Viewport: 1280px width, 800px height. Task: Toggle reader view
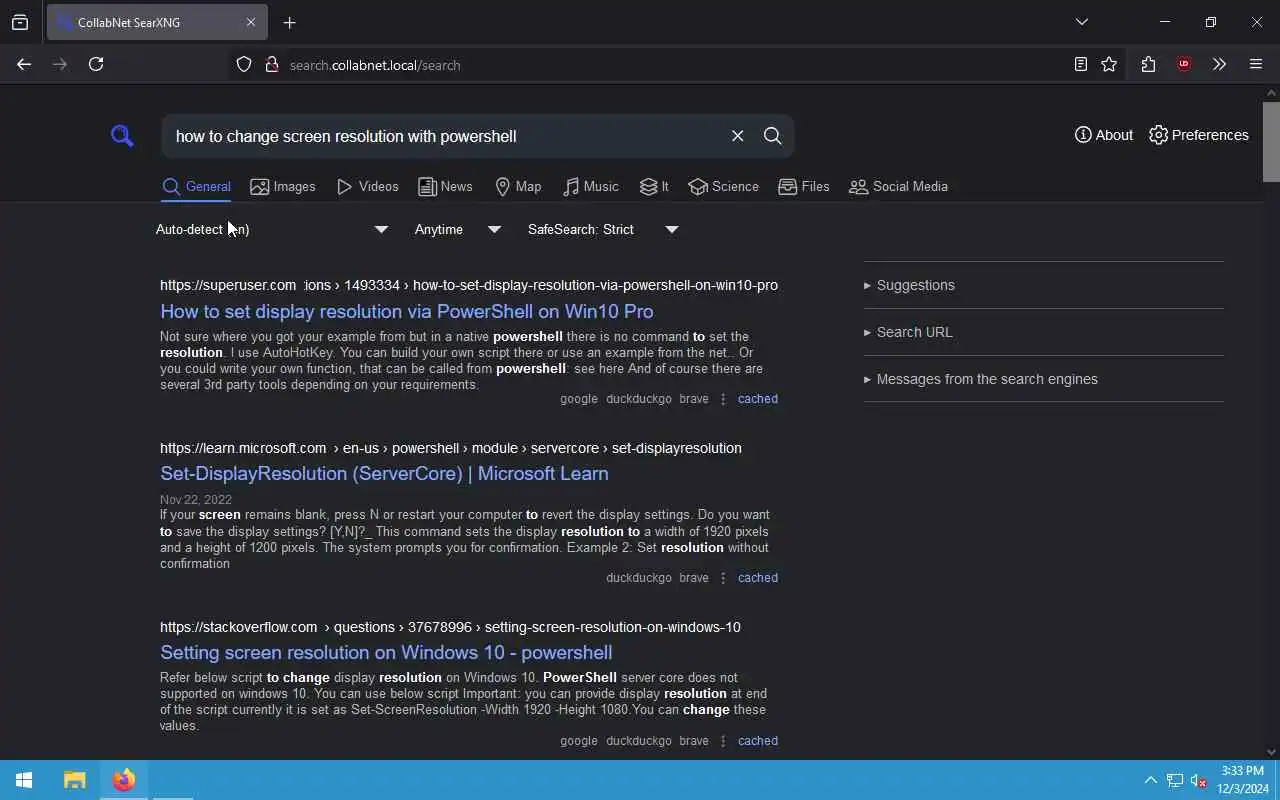click(x=1081, y=64)
